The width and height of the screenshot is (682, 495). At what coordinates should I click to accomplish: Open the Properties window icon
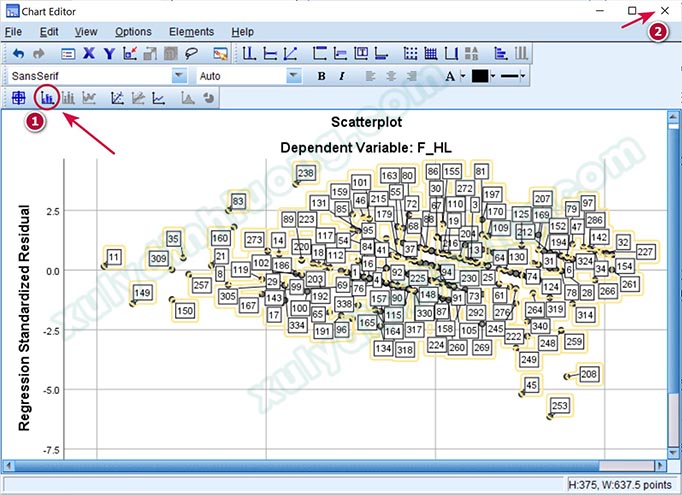(68, 53)
